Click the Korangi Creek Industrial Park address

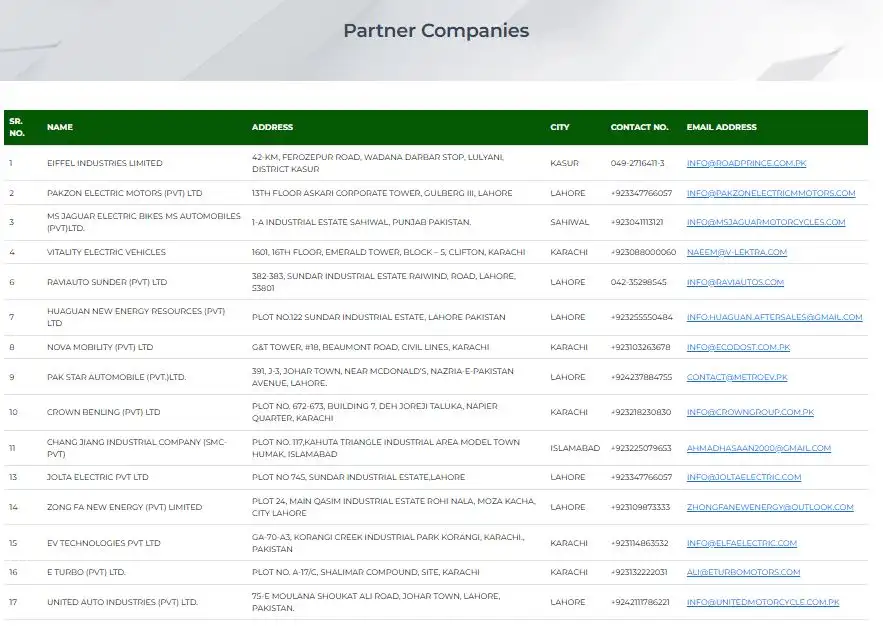coord(388,543)
